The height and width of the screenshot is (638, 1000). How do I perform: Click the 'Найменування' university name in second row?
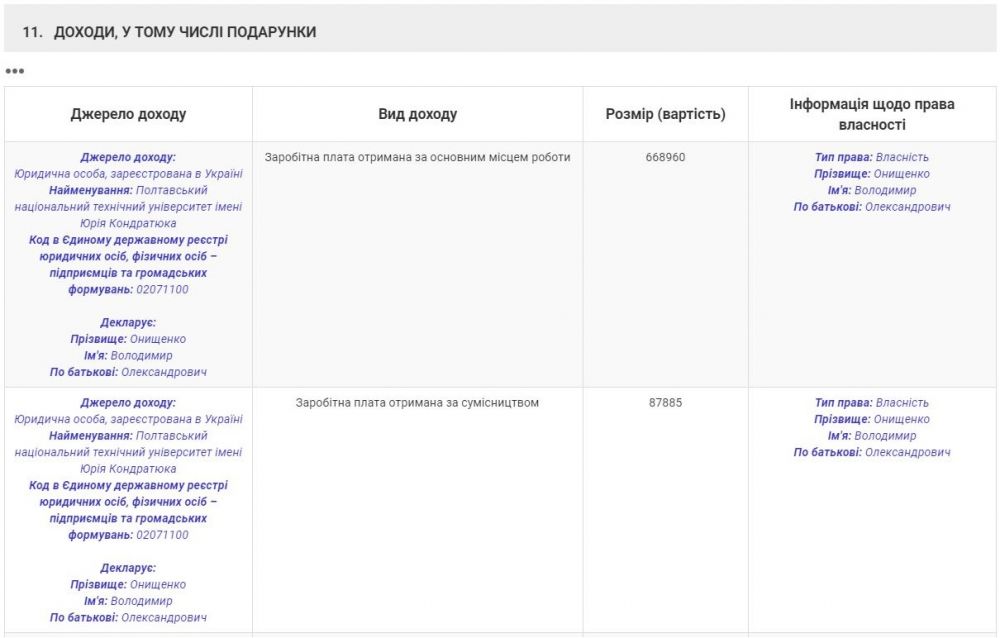[x=128, y=452]
